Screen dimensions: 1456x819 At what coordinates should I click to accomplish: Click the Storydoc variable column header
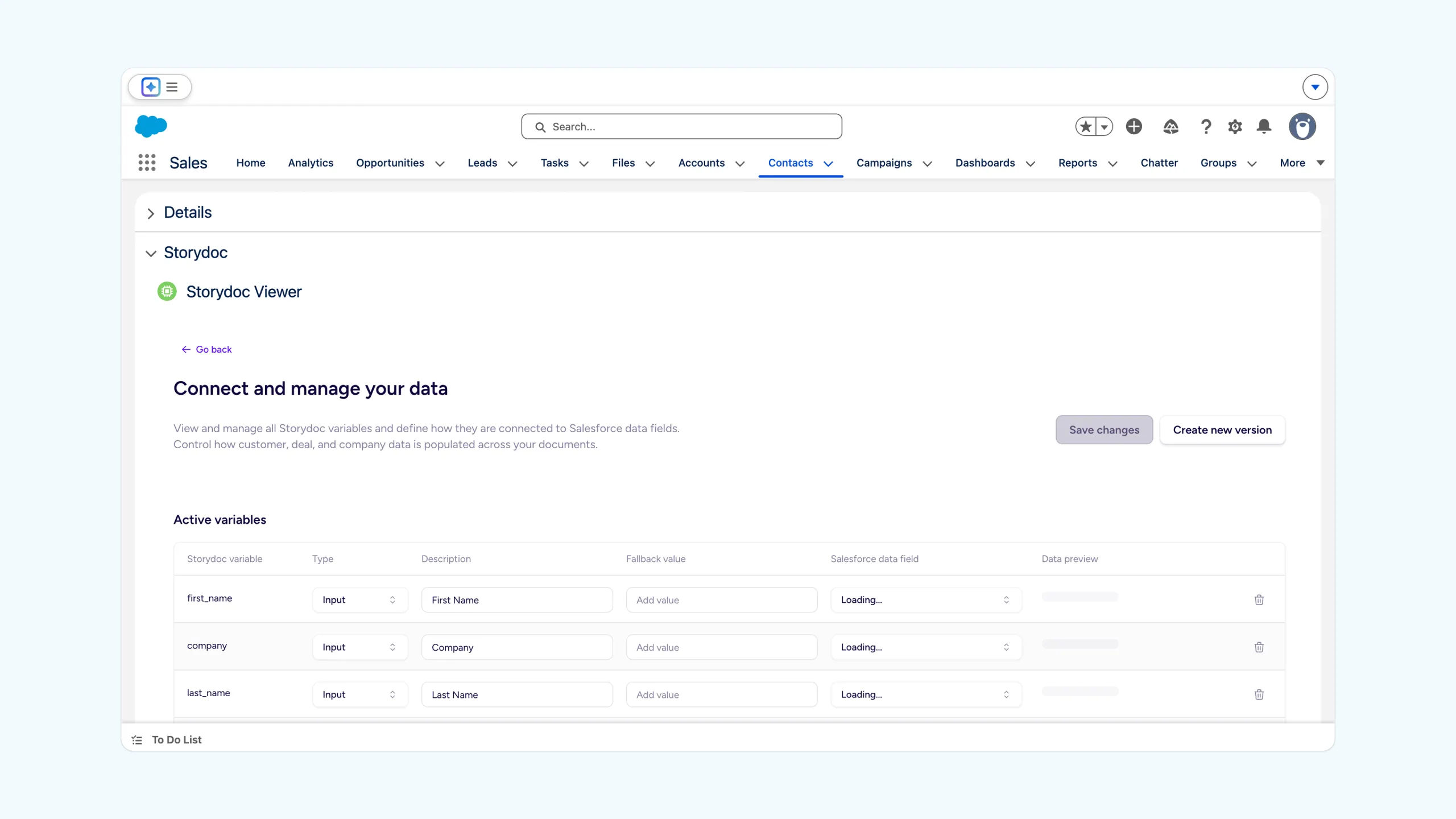(x=225, y=559)
